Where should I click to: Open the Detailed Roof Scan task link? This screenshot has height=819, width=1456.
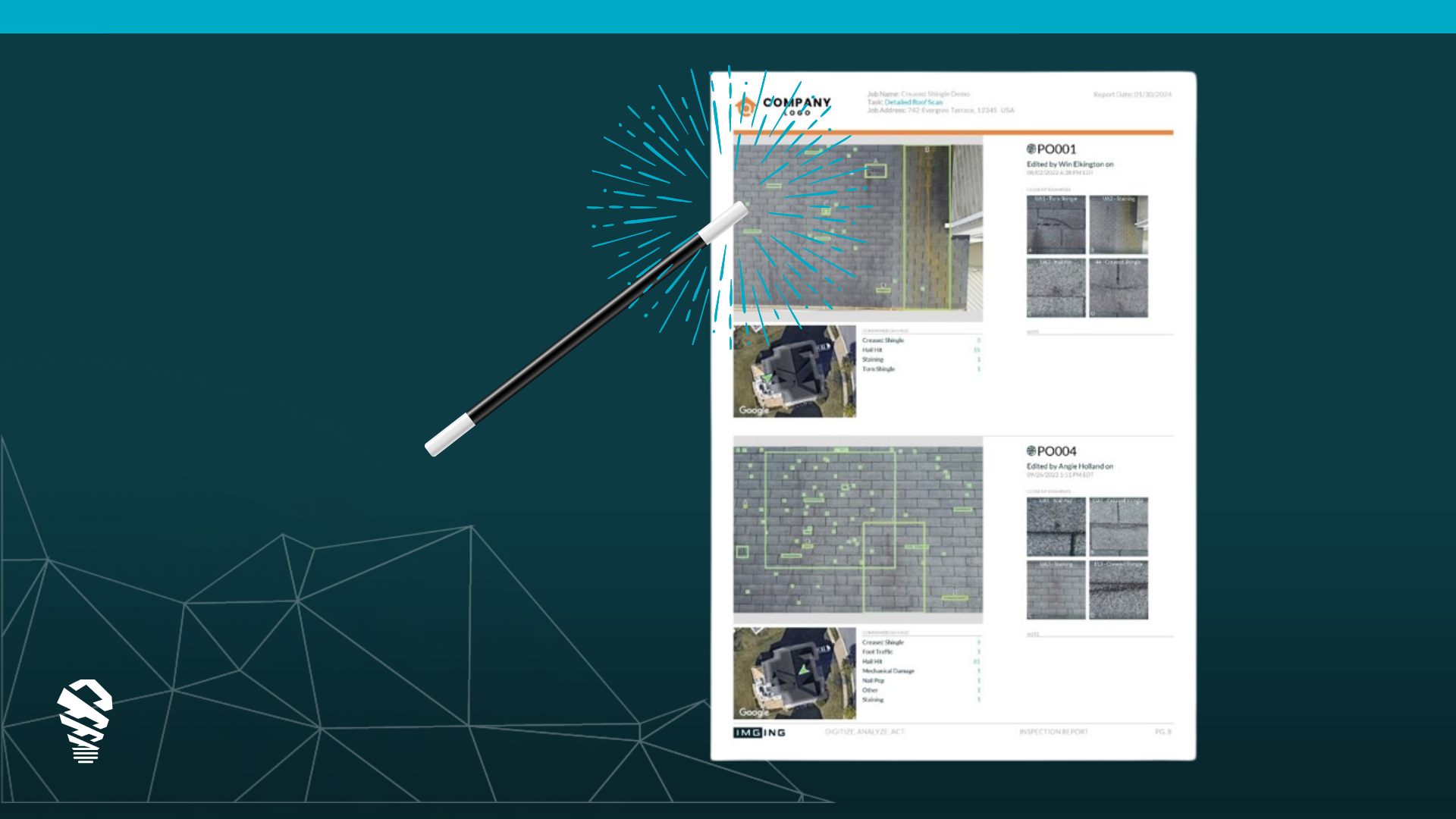pos(913,102)
